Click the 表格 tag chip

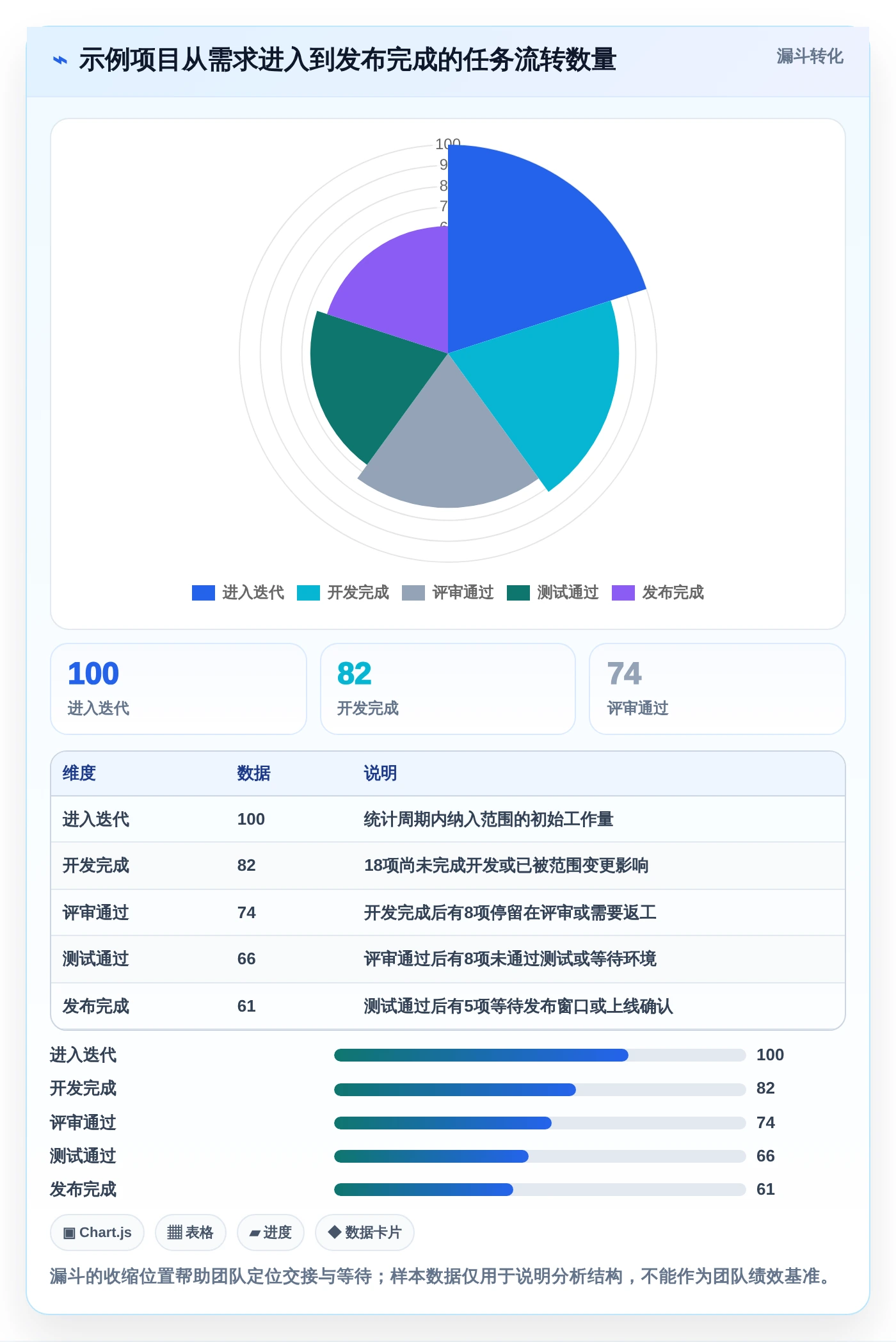tap(191, 1233)
